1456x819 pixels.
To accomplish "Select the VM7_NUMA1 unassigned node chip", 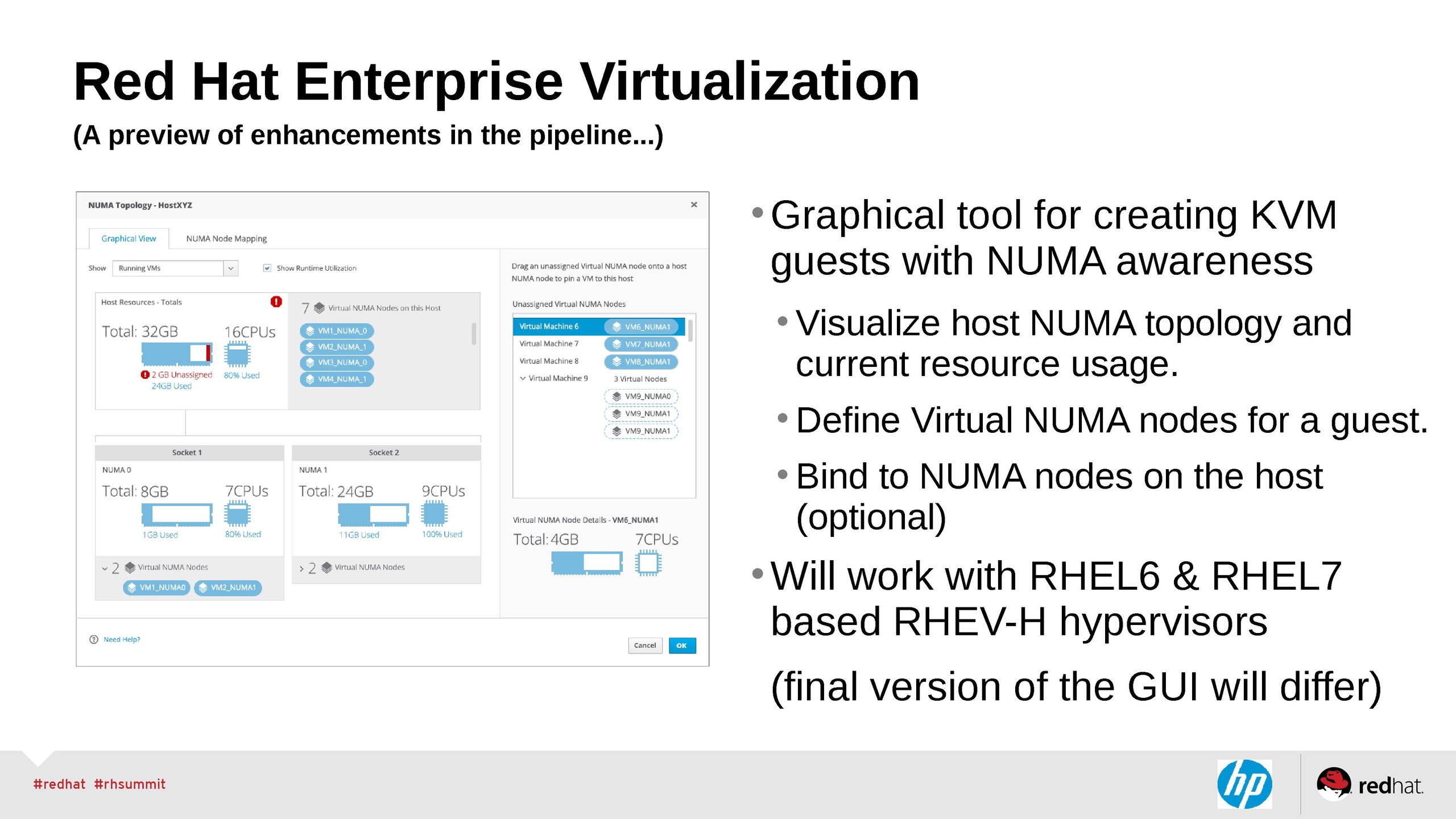I will click(641, 344).
